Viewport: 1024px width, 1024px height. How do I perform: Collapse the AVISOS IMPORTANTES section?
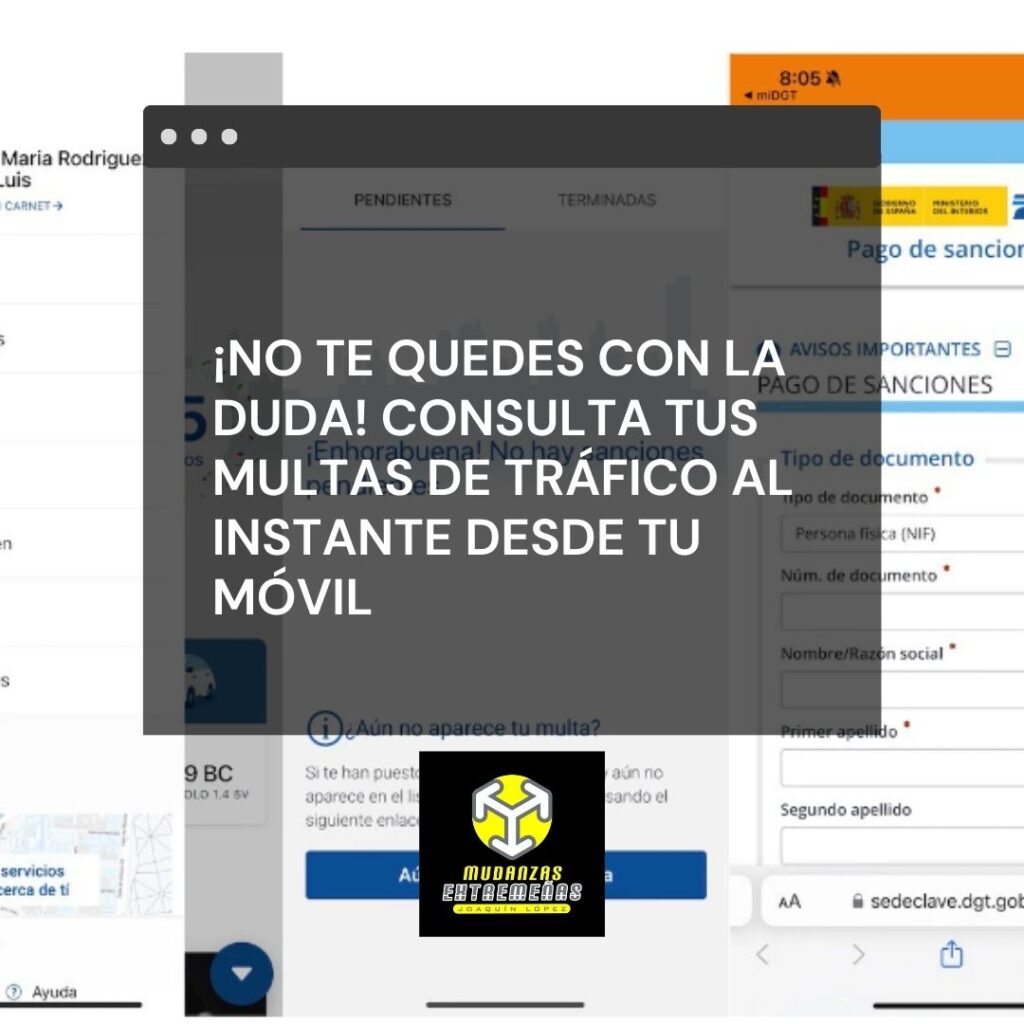click(1002, 349)
